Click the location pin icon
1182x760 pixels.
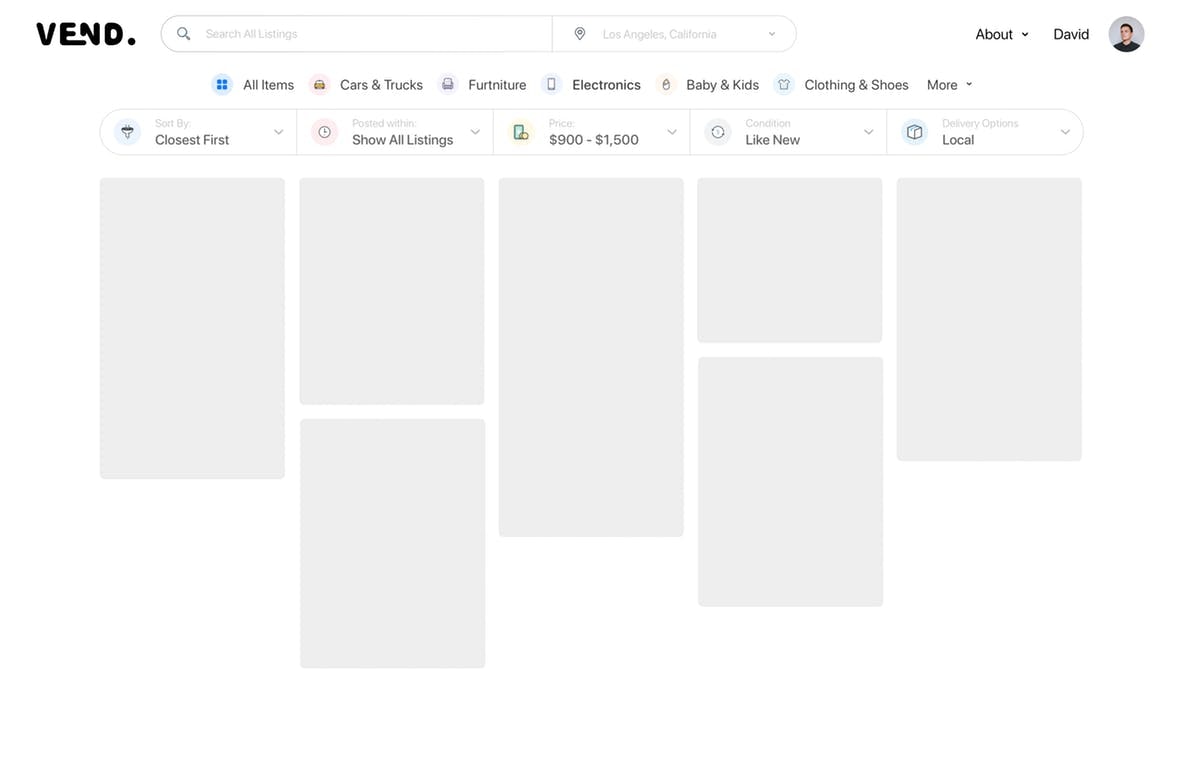coord(580,34)
